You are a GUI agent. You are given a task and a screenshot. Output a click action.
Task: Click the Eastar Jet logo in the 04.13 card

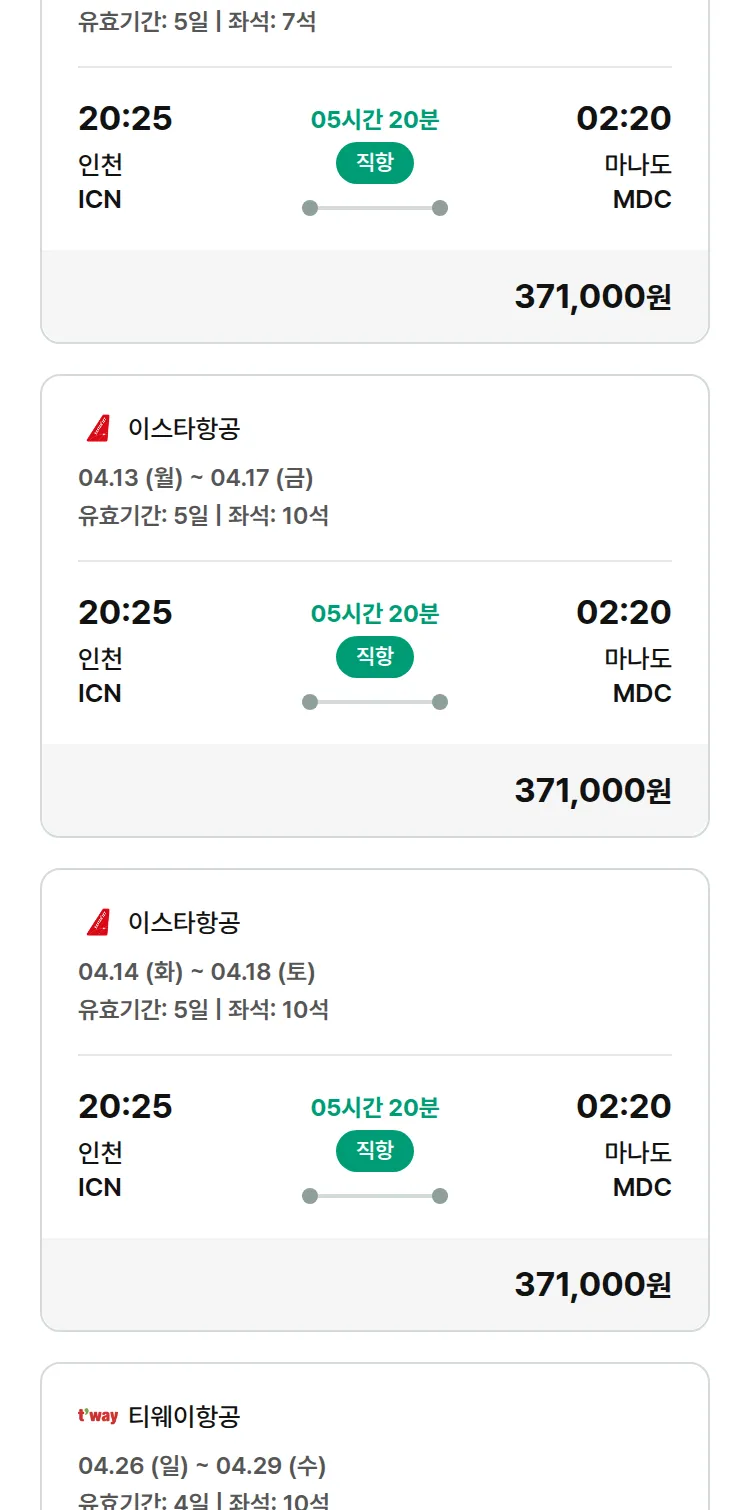[x=98, y=429]
